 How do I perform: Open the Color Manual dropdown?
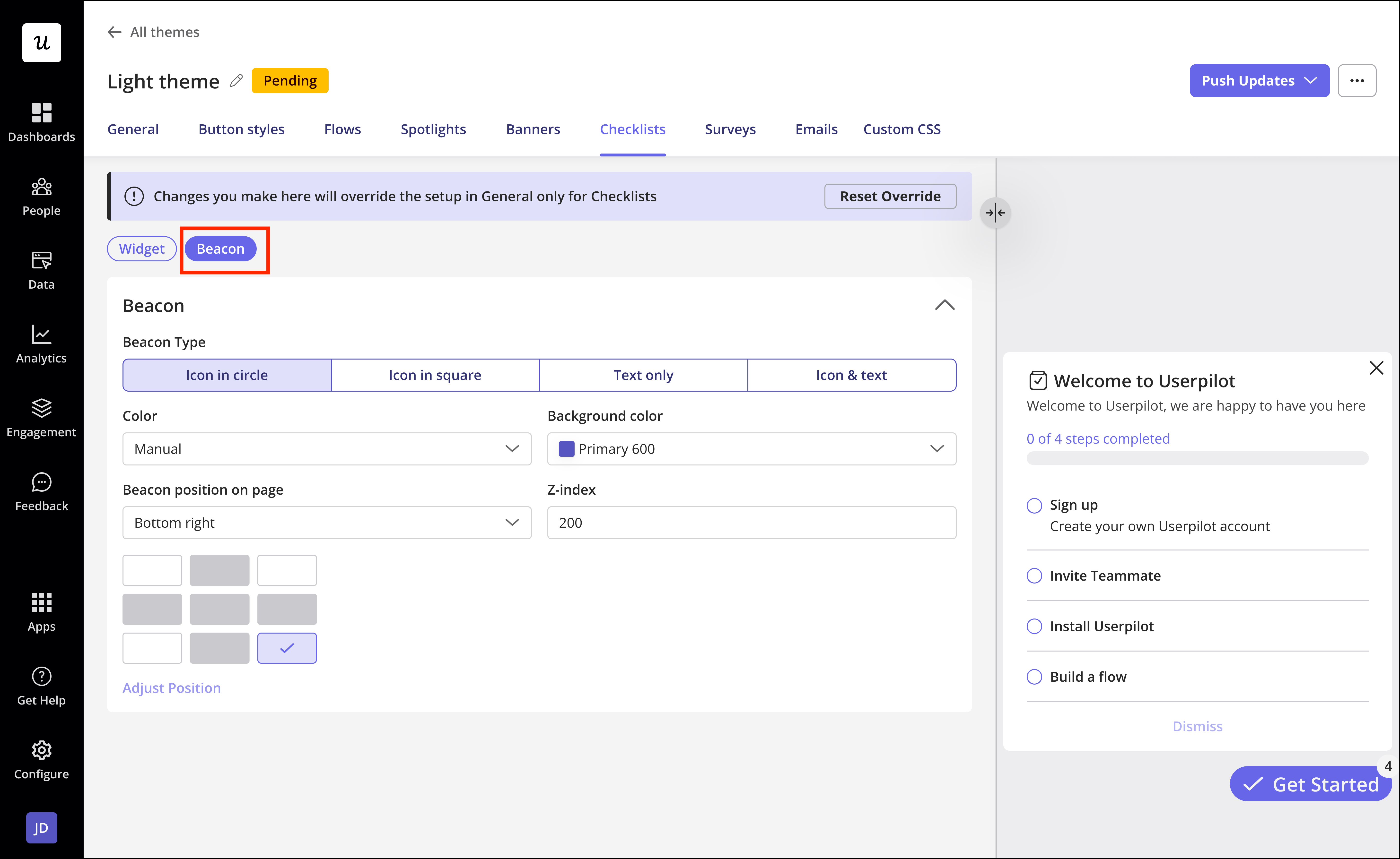point(327,449)
